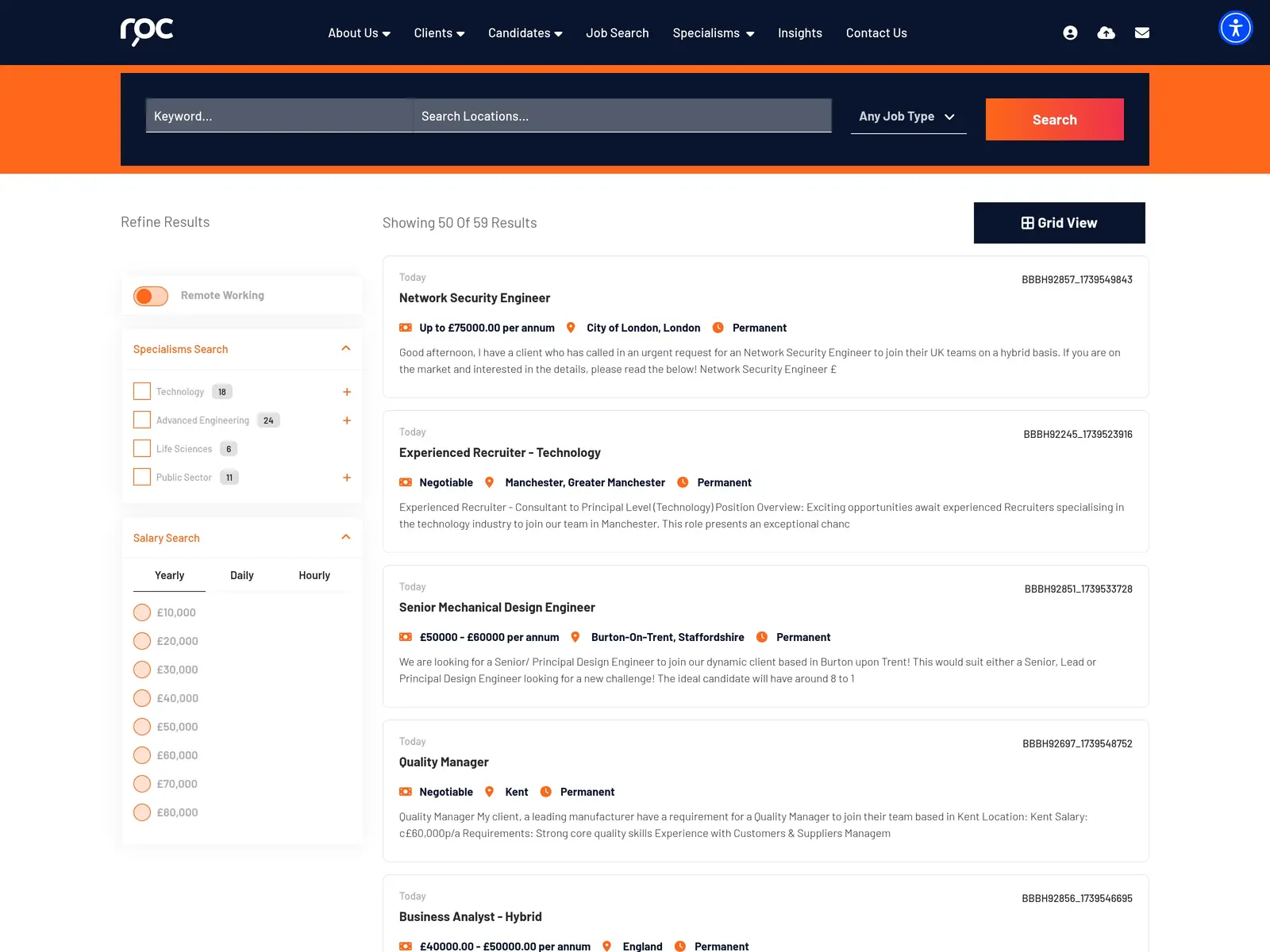Click clock icon on Network Security Engineer

coord(718,328)
